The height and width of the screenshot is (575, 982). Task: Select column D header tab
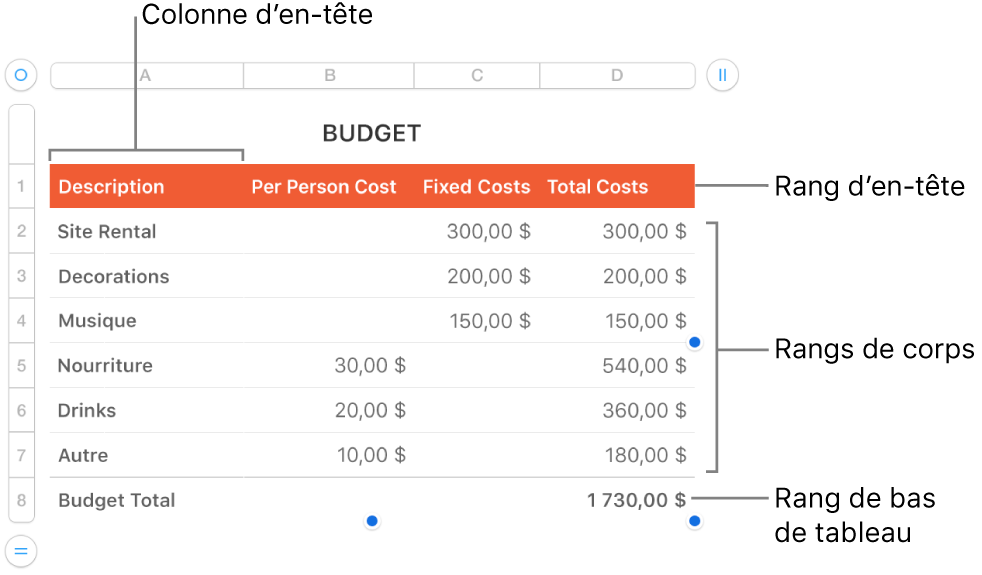point(617,76)
